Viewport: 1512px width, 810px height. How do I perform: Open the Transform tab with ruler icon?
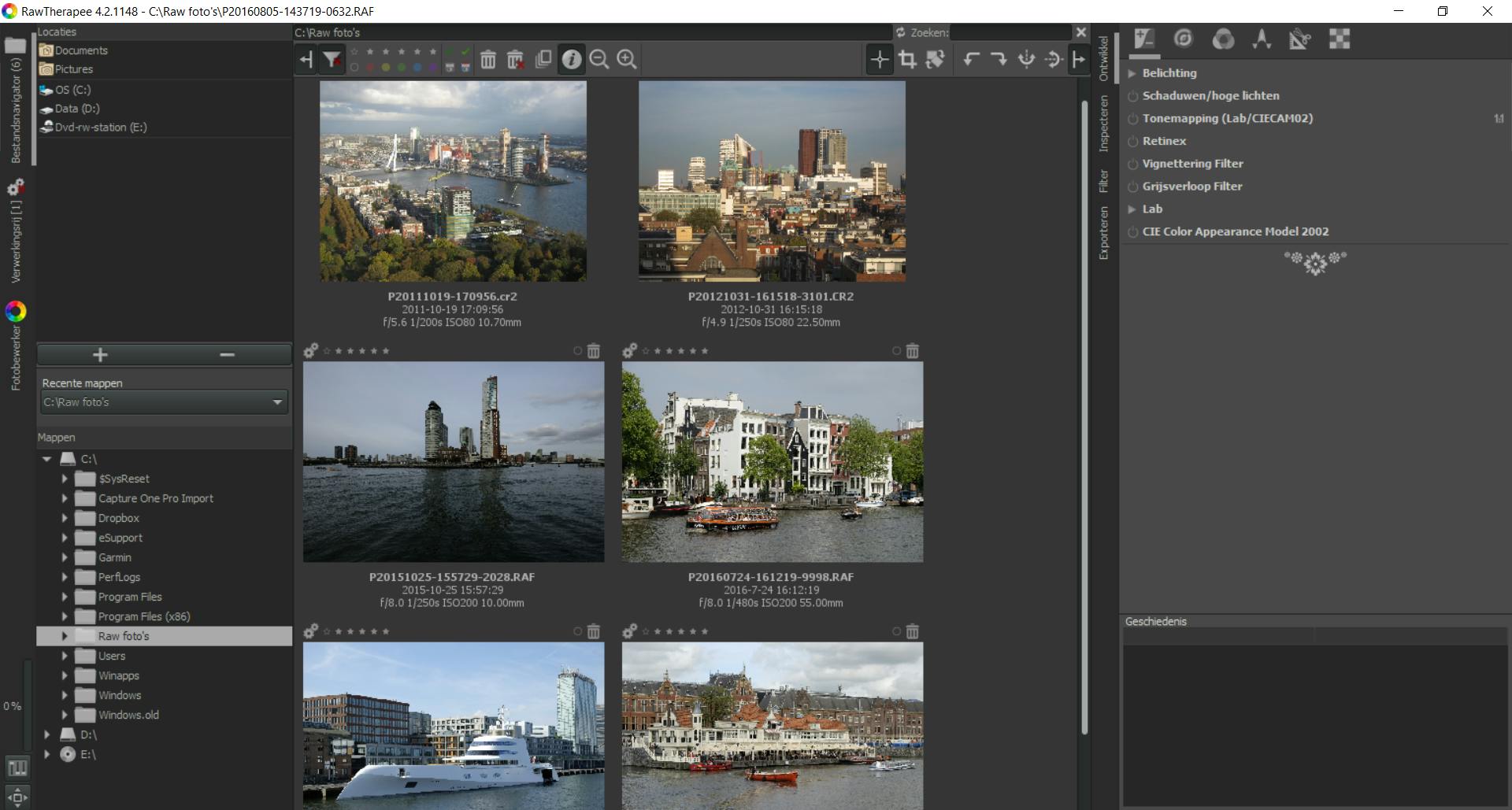point(1299,39)
